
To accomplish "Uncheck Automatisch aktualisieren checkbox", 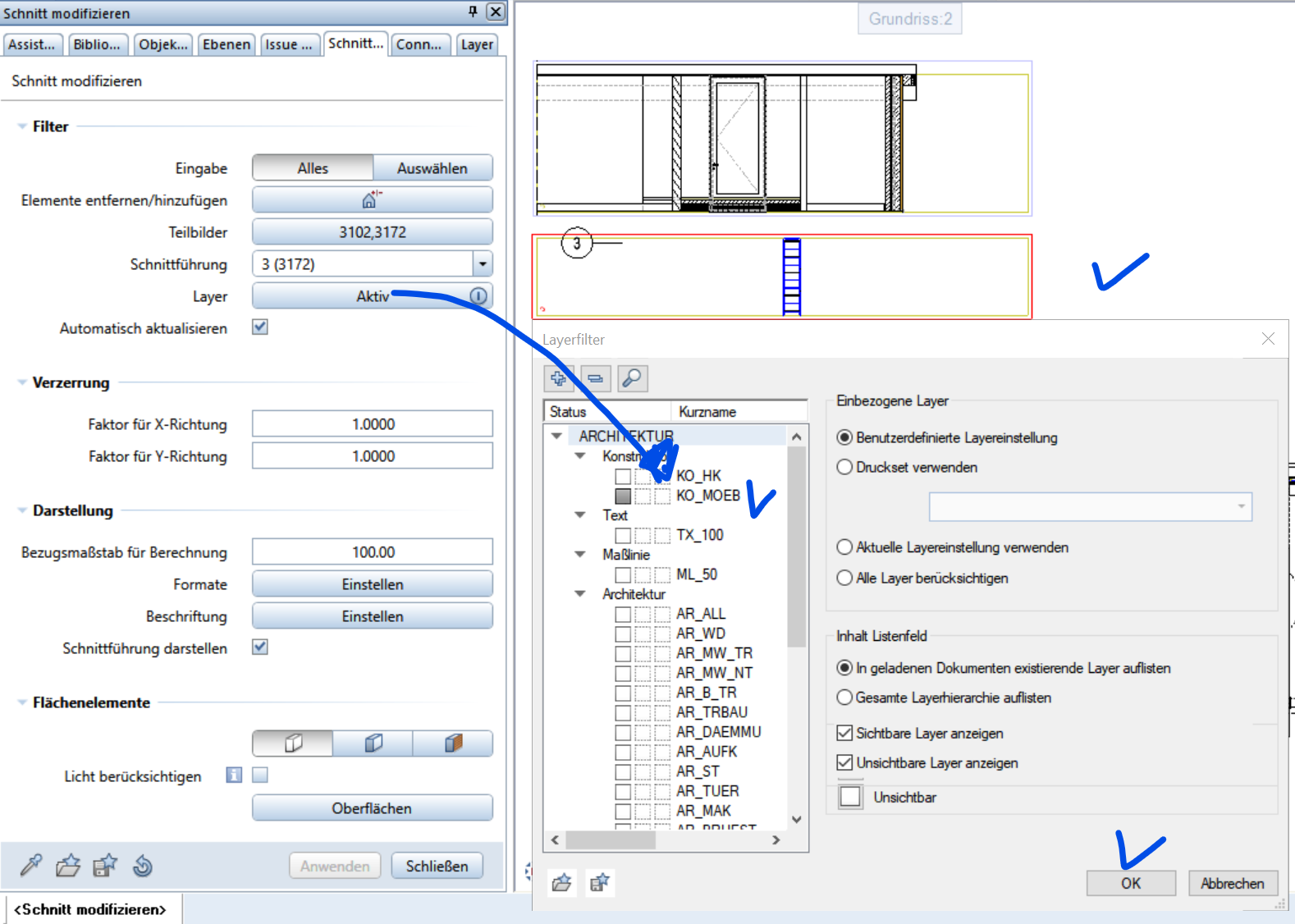I will [260, 327].
